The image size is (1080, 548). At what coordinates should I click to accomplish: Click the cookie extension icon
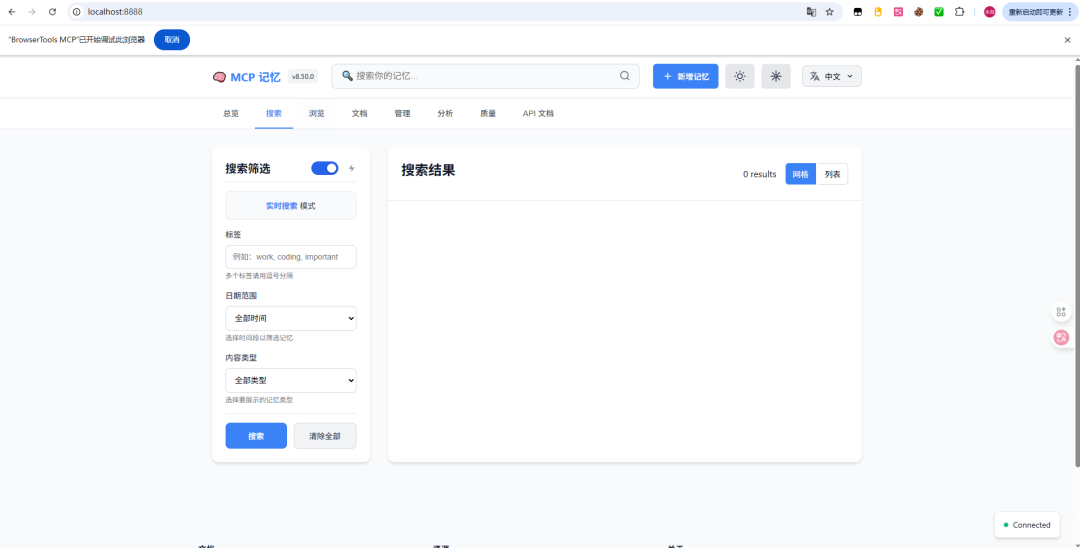tap(917, 12)
